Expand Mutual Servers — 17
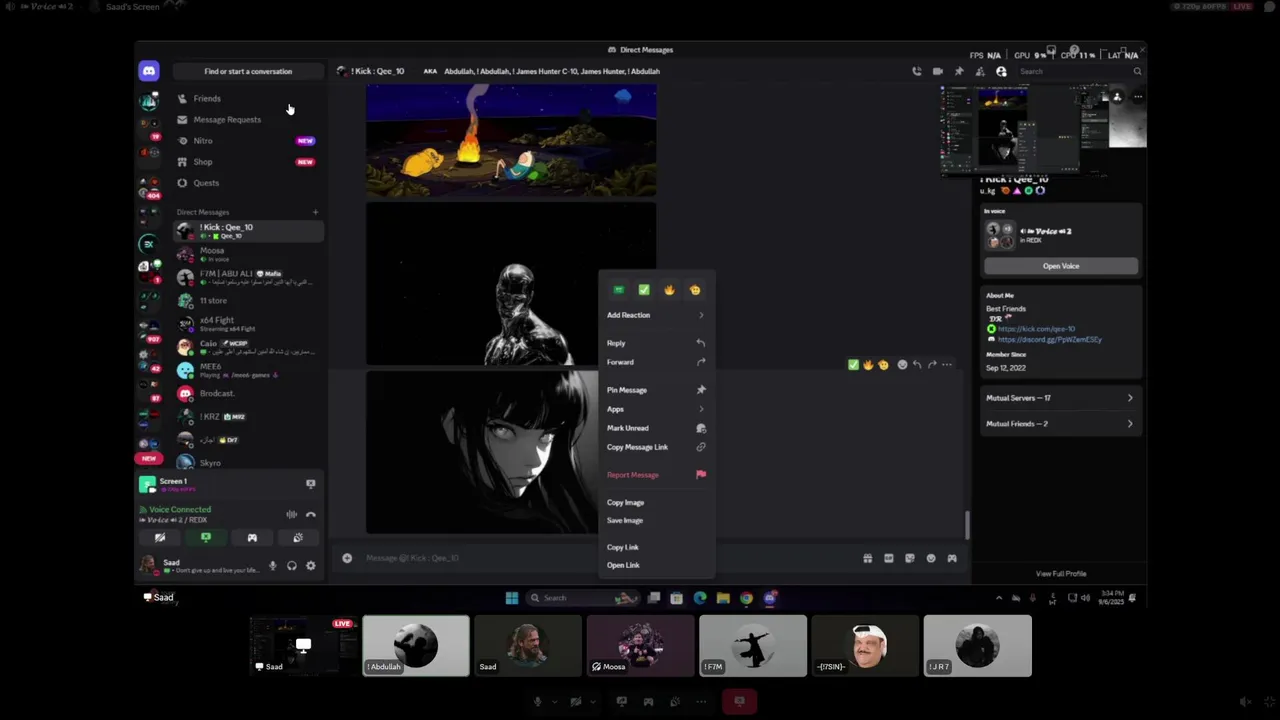Image resolution: width=1280 pixels, height=720 pixels. 1060,398
